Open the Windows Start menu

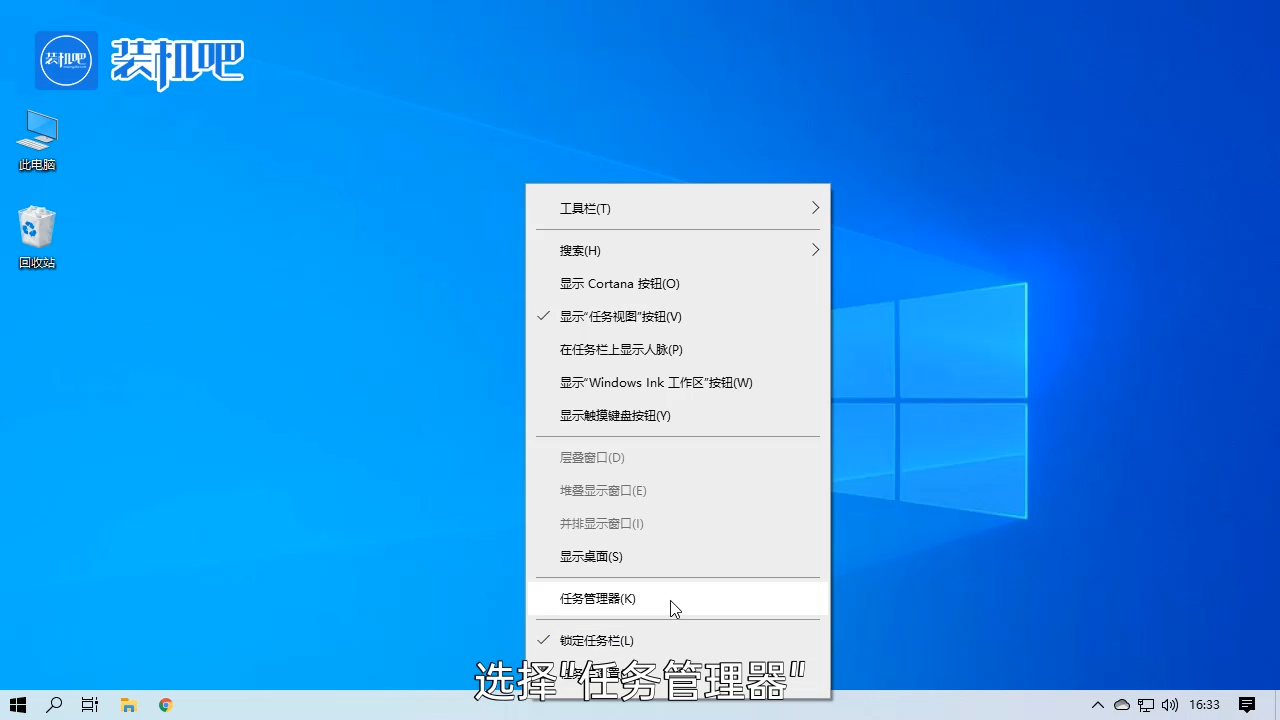point(18,705)
